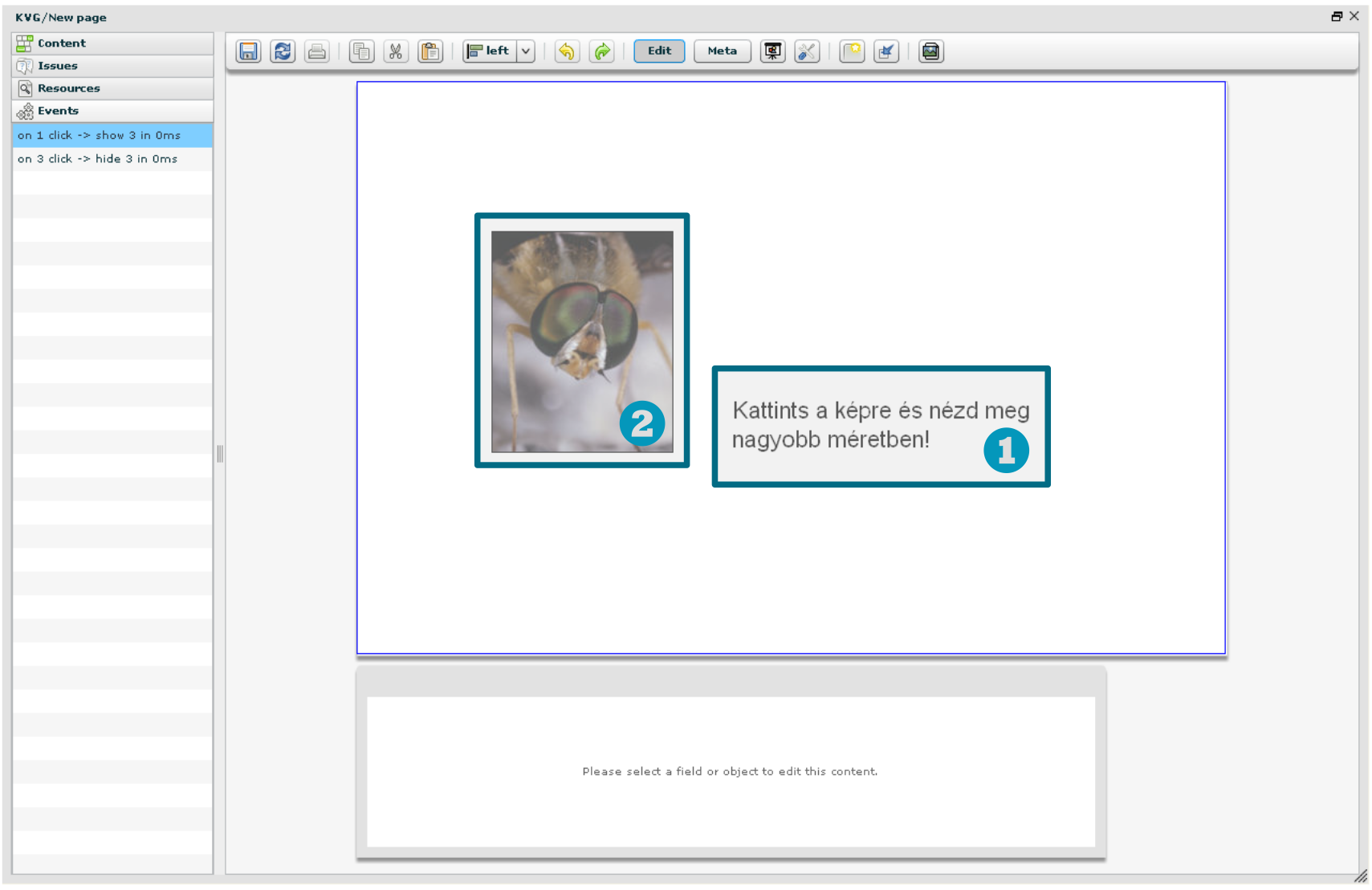
Task: Open the presentation preview icon
Action: 772,51
